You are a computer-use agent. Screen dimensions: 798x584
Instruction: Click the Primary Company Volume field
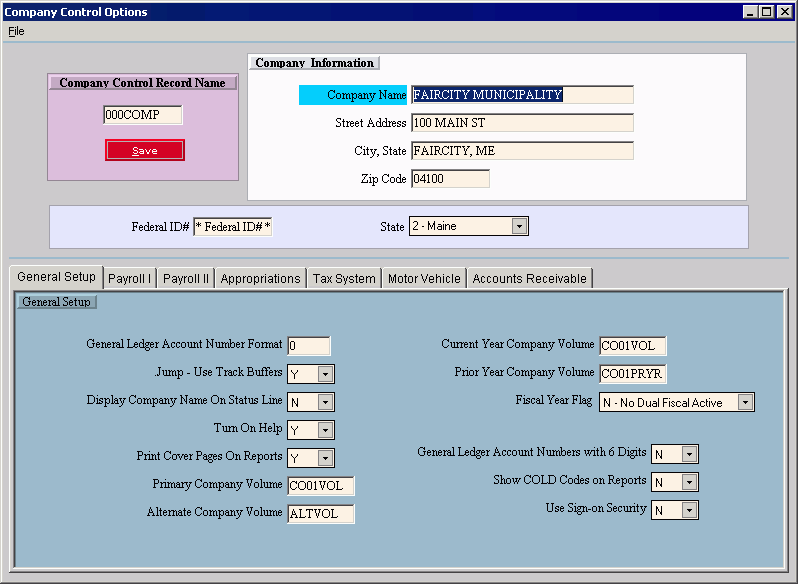[320, 486]
